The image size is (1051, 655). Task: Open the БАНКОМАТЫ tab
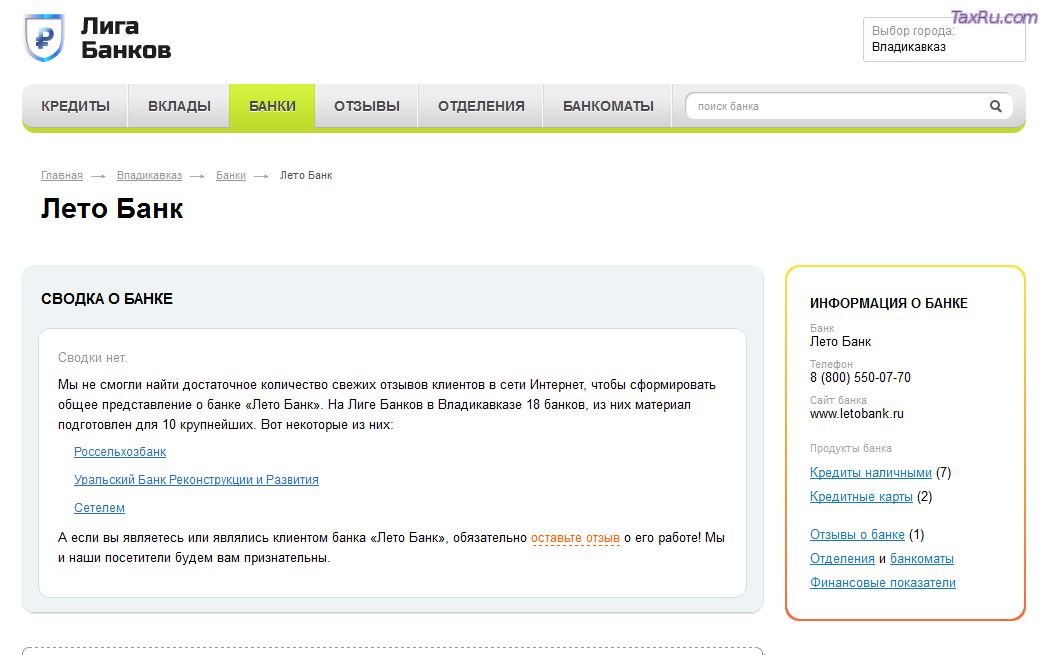click(608, 106)
